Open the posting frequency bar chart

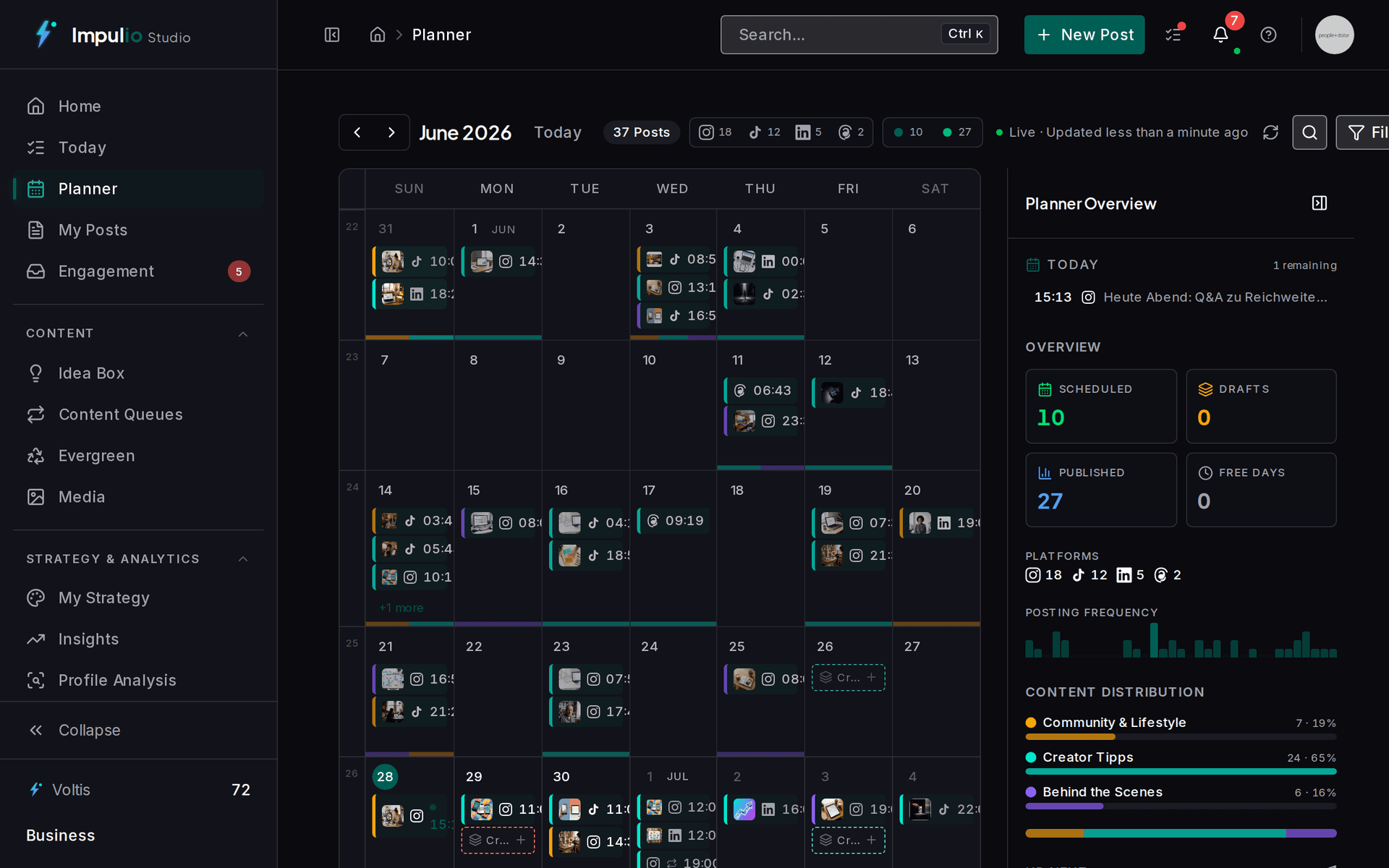pyautogui.click(x=1181, y=640)
